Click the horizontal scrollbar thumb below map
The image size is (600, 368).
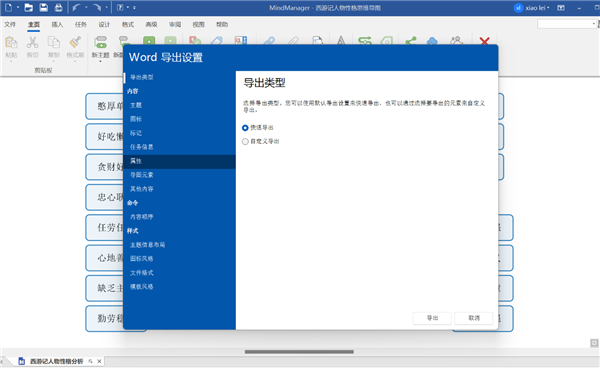[299, 352]
